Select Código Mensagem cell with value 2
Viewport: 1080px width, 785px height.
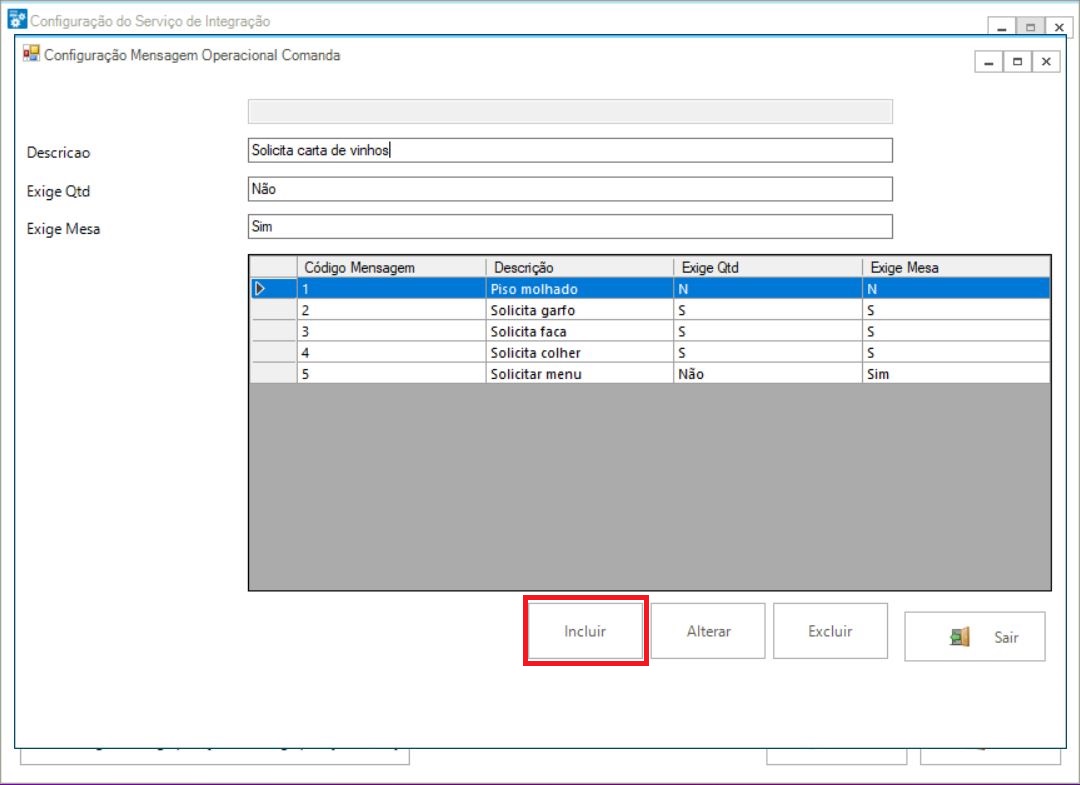[391, 310]
